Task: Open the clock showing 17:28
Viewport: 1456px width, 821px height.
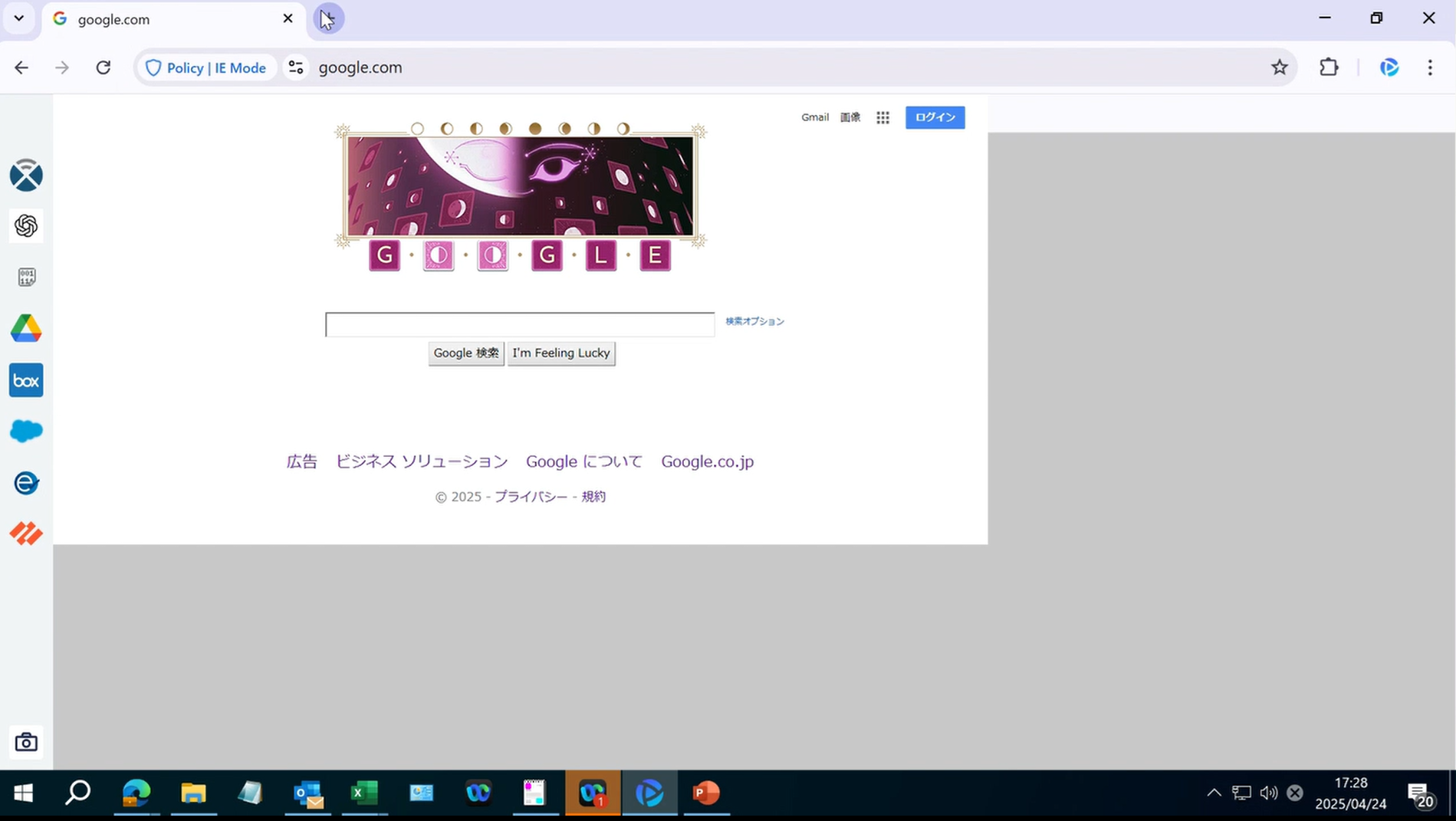Action: pos(1351,793)
